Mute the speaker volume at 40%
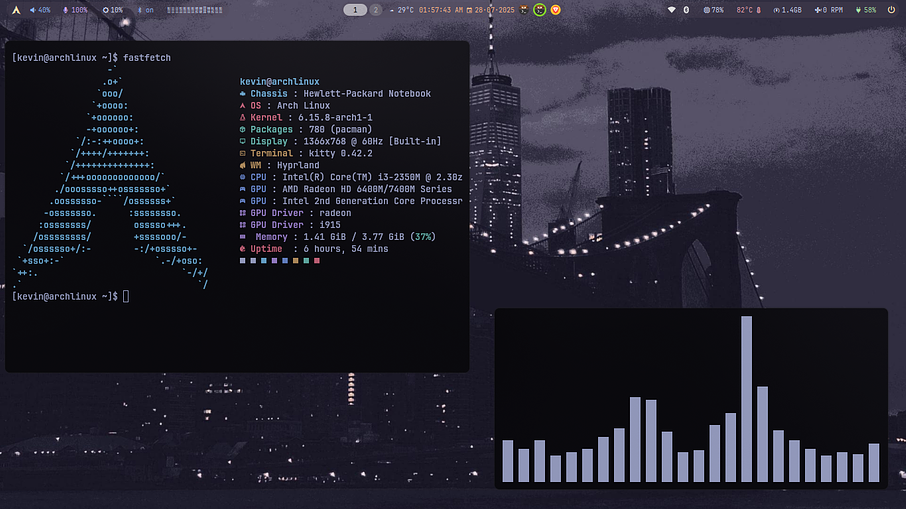Screen dimensions: 906x509 (40, 10)
